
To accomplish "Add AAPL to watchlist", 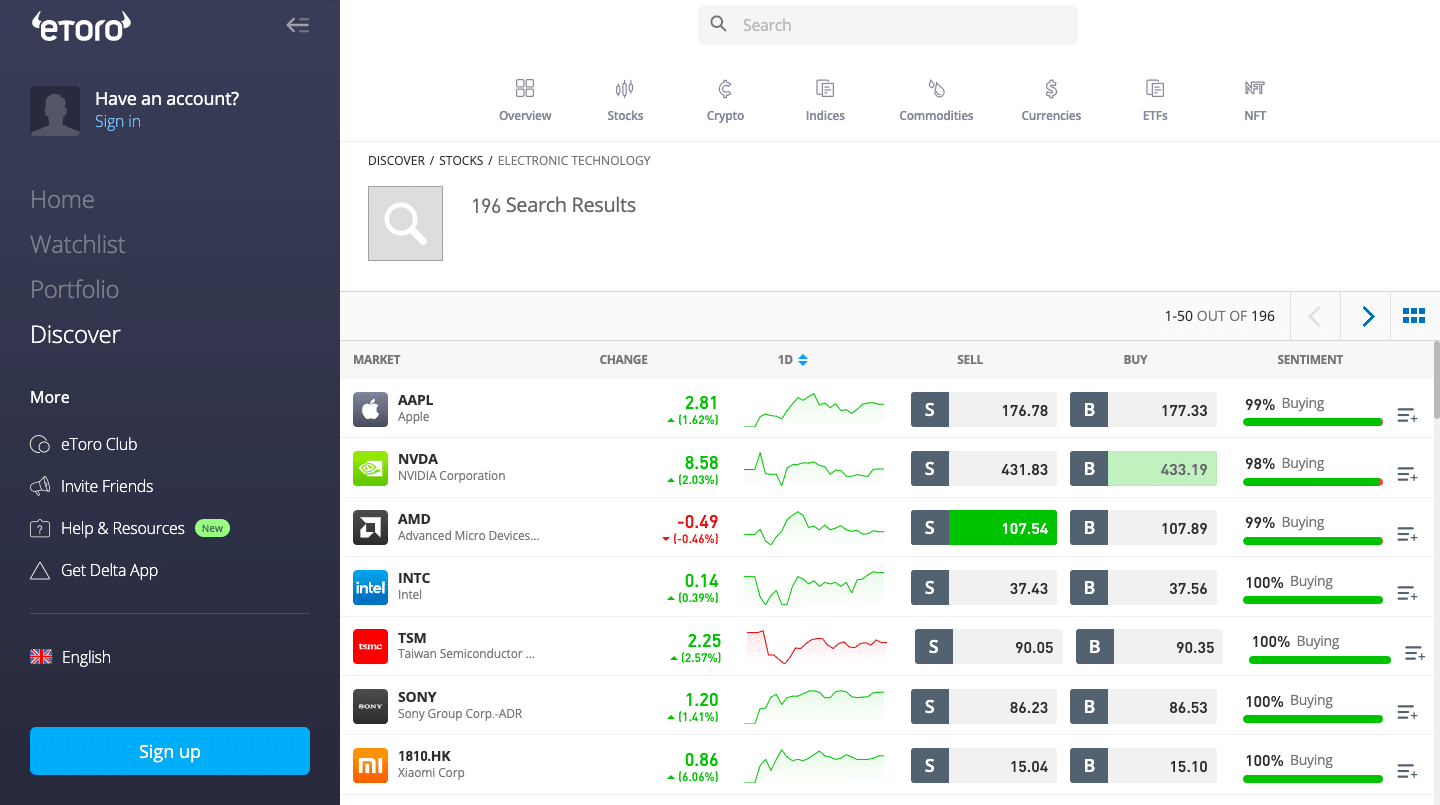I will pos(1407,415).
